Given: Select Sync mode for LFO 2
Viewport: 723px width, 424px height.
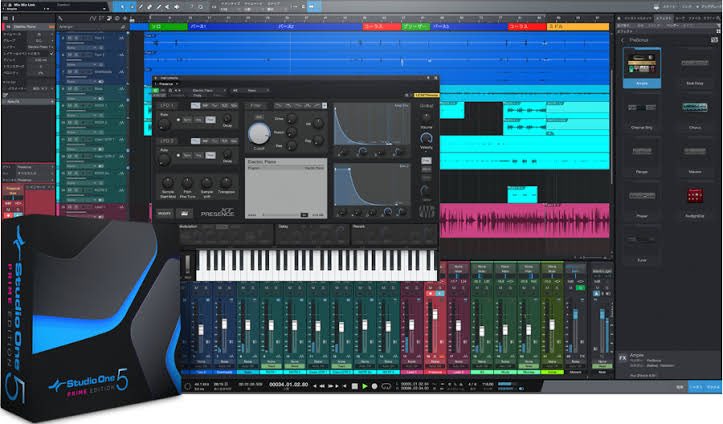Looking at the screenshot, I should tap(187, 156).
